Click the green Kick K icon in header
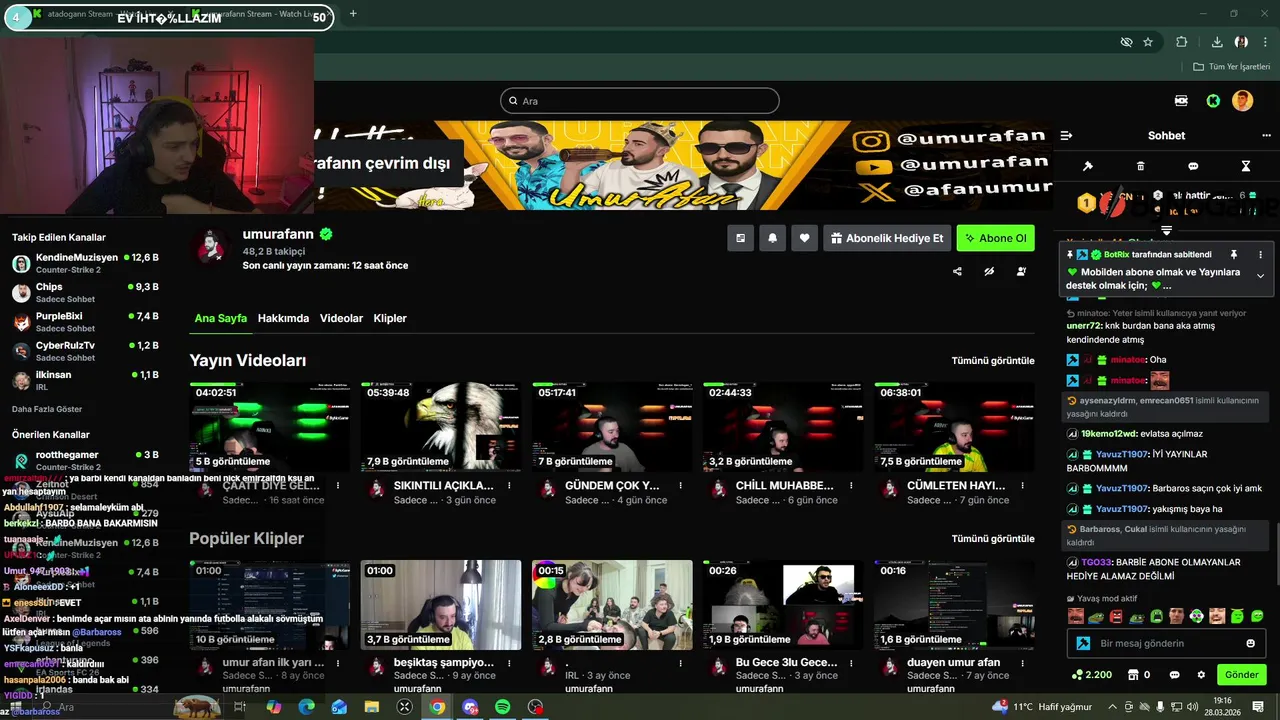 click(1213, 101)
